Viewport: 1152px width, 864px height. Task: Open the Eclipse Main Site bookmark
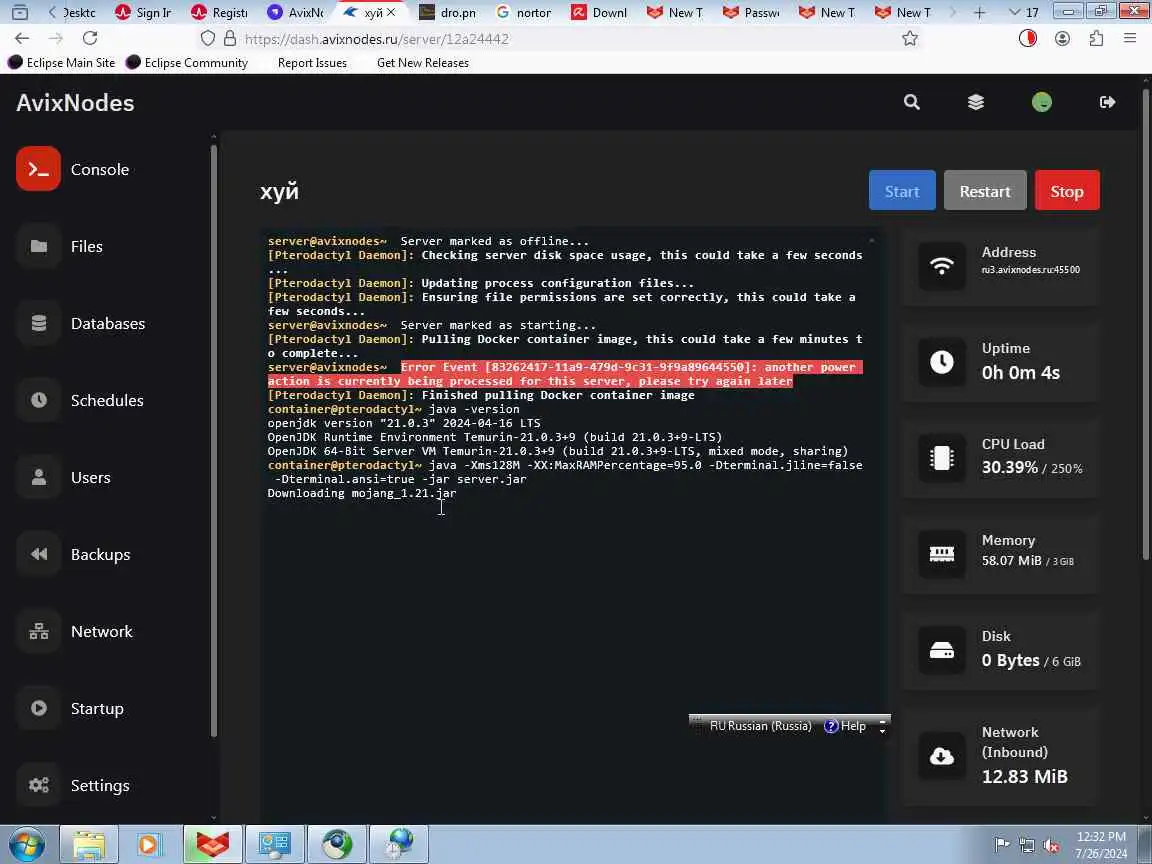[62, 62]
